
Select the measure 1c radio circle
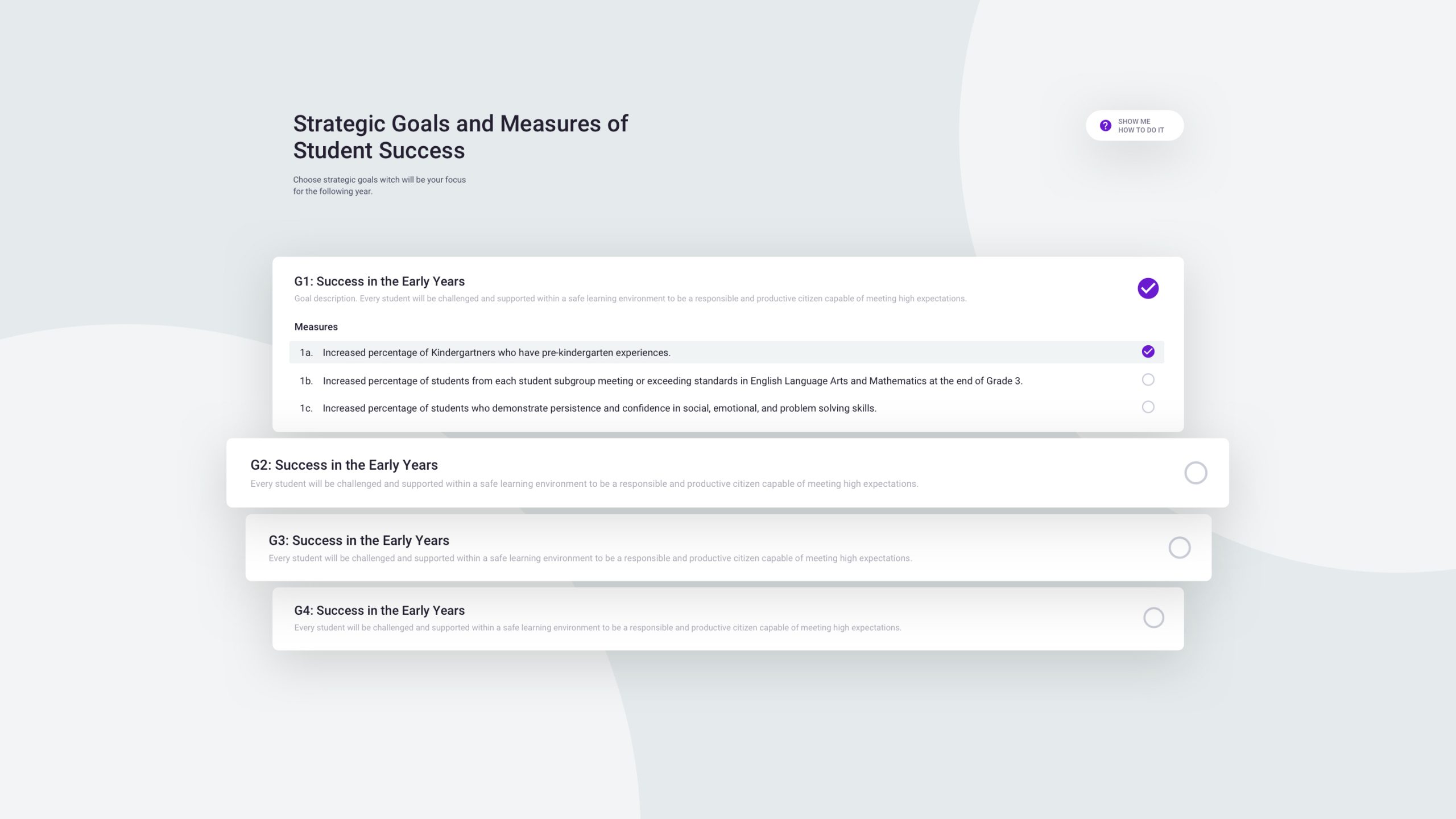click(x=1148, y=407)
